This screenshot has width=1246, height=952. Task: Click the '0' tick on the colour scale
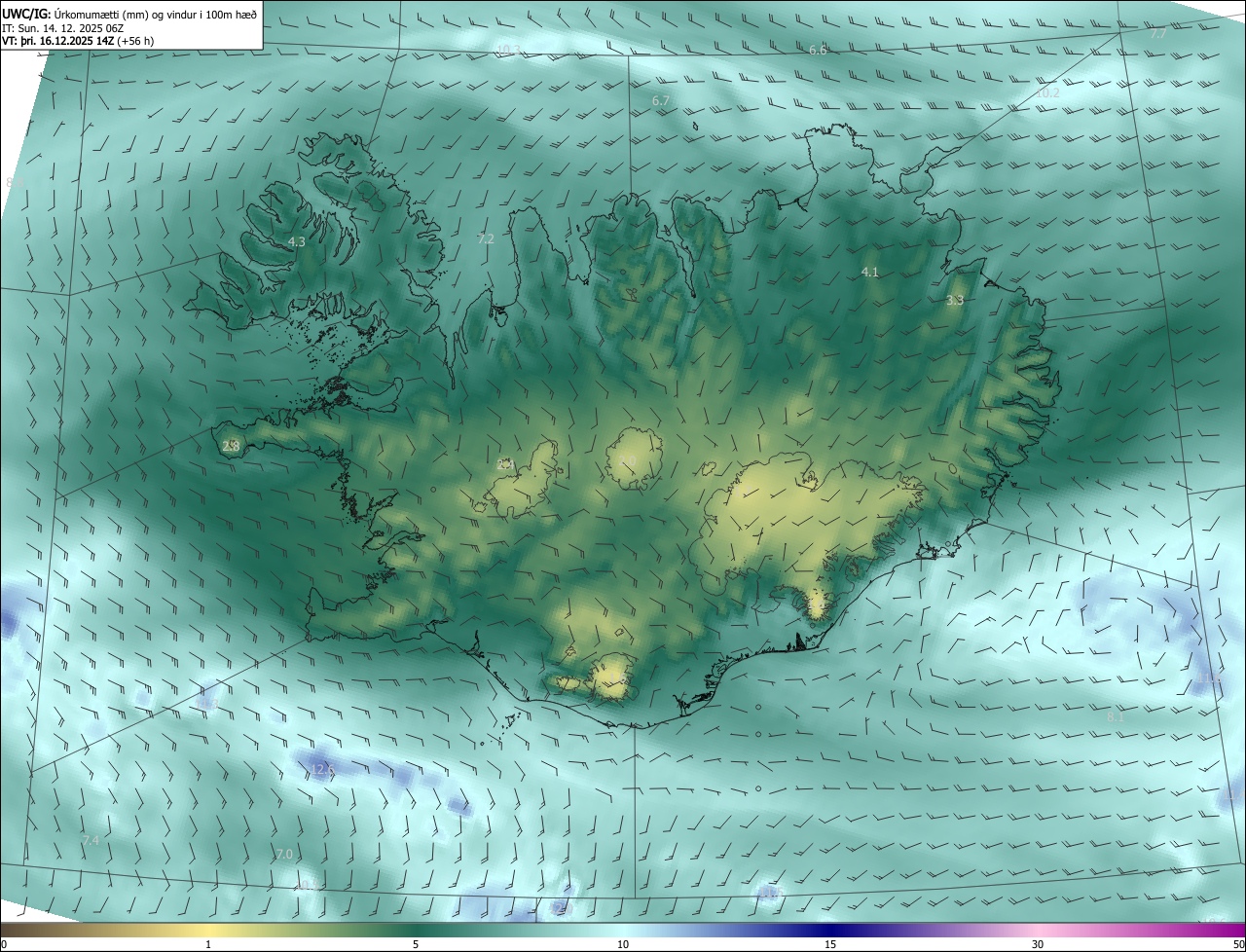click(x=4, y=944)
